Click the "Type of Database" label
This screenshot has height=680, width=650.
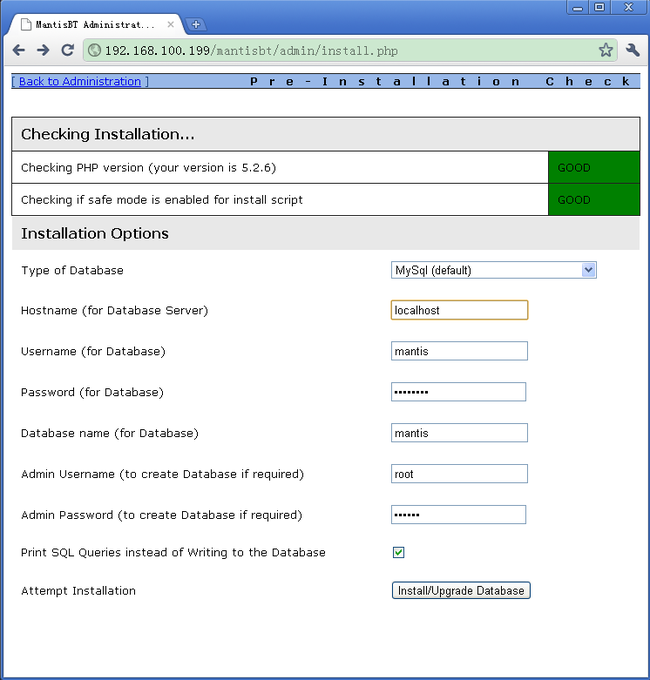point(72,270)
